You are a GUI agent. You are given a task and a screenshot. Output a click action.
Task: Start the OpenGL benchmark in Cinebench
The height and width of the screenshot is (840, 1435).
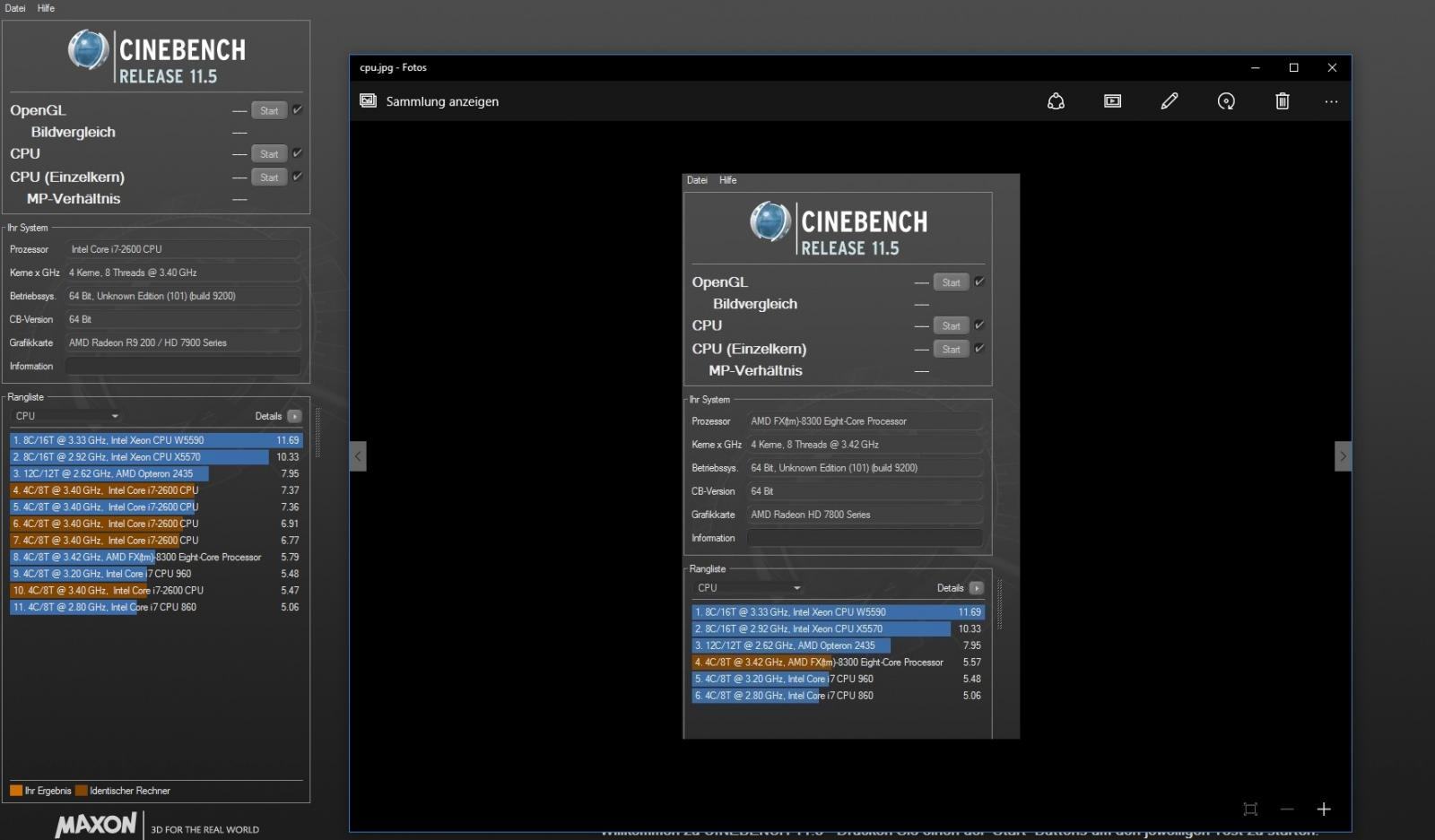(269, 110)
